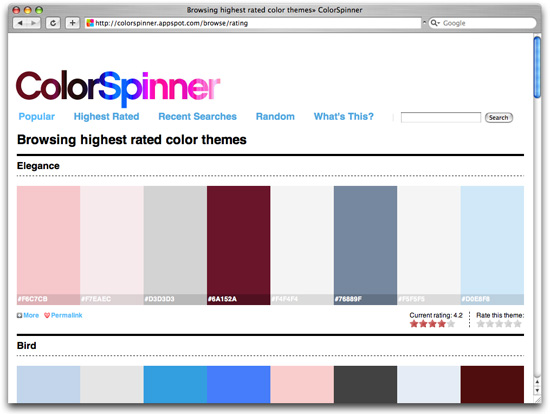Click the browser Forward arrow button
The height and width of the screenshot is (414, 550).
pos(34,23)
